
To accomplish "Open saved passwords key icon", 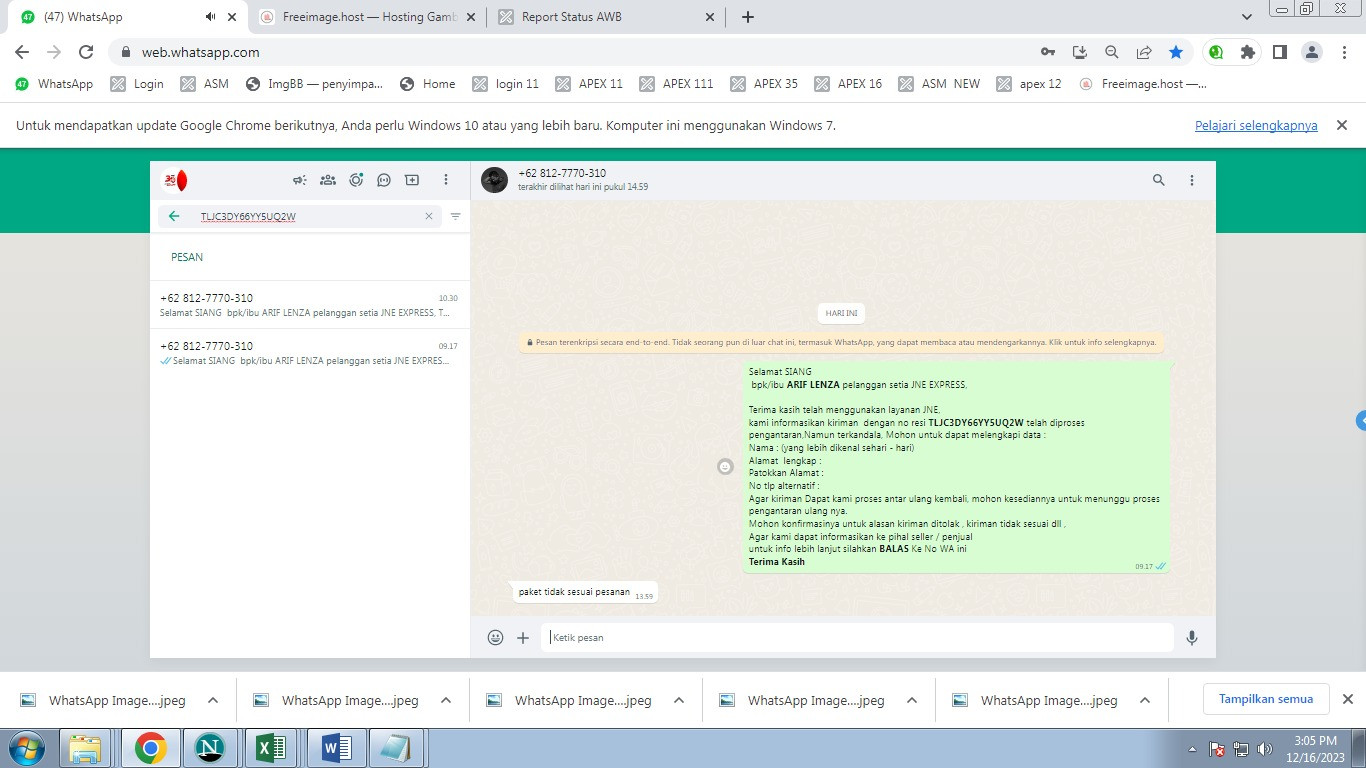I will click(x=1048, y=52).
